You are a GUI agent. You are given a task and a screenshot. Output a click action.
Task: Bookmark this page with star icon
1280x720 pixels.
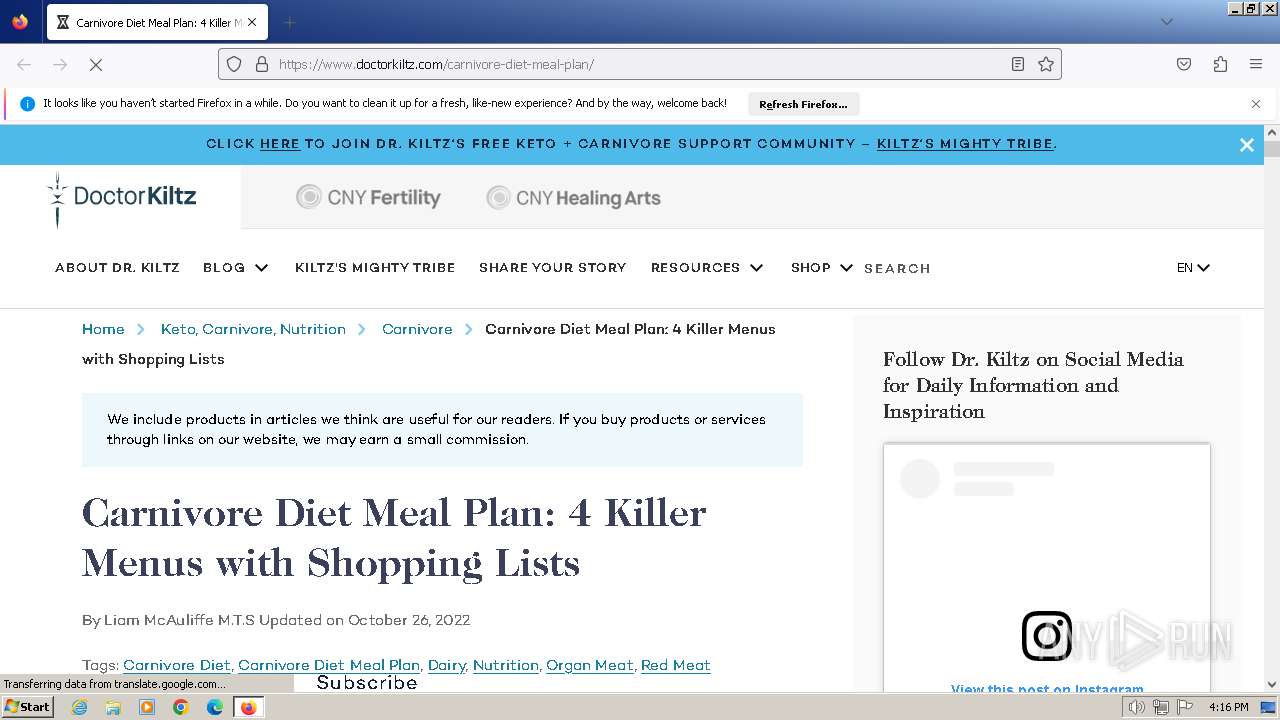pyautogui.click(x=1046, y=64)
